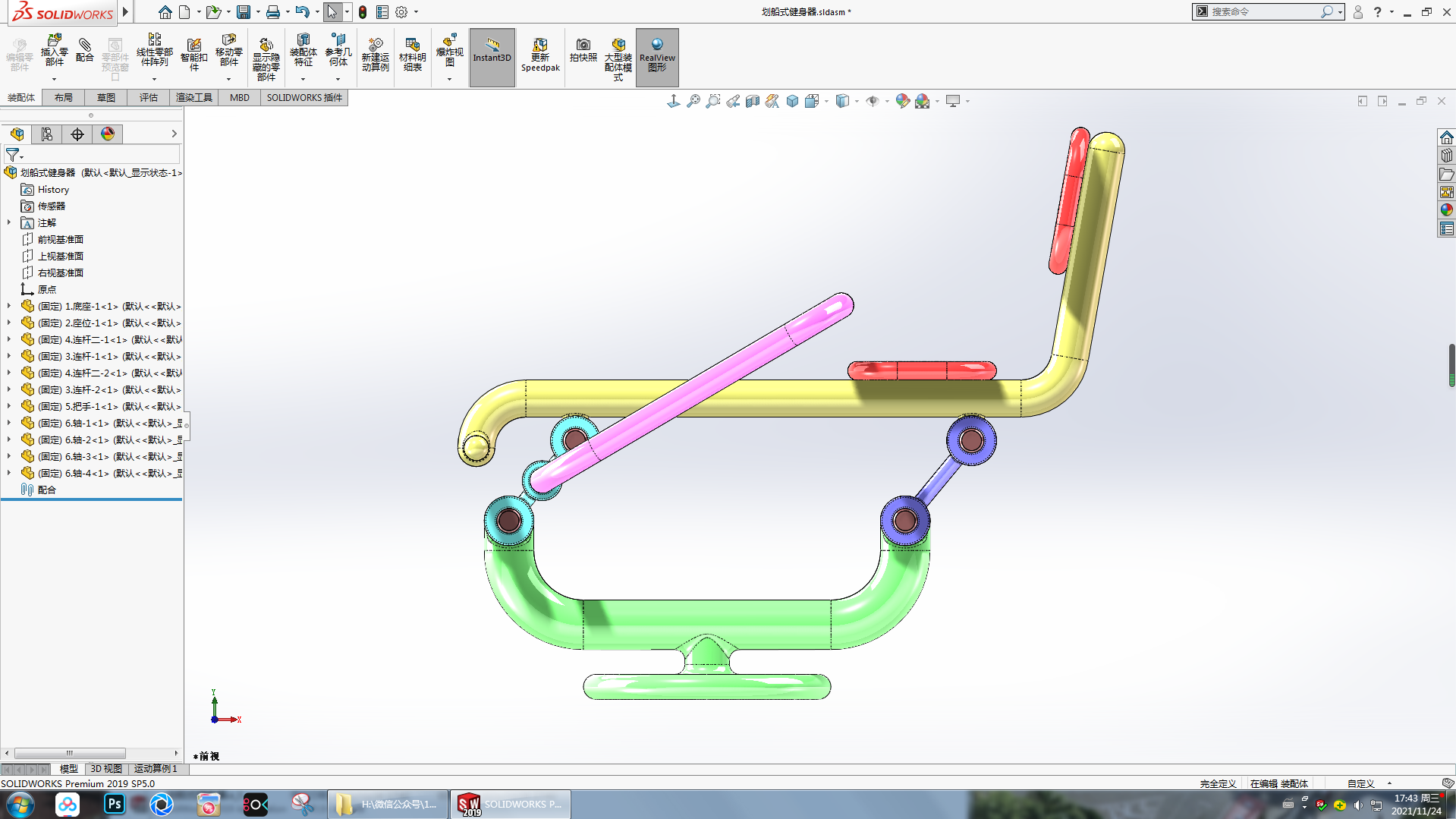
Task: Switch to 评估 (Evaluate) tab
Action: click(149, 97)
